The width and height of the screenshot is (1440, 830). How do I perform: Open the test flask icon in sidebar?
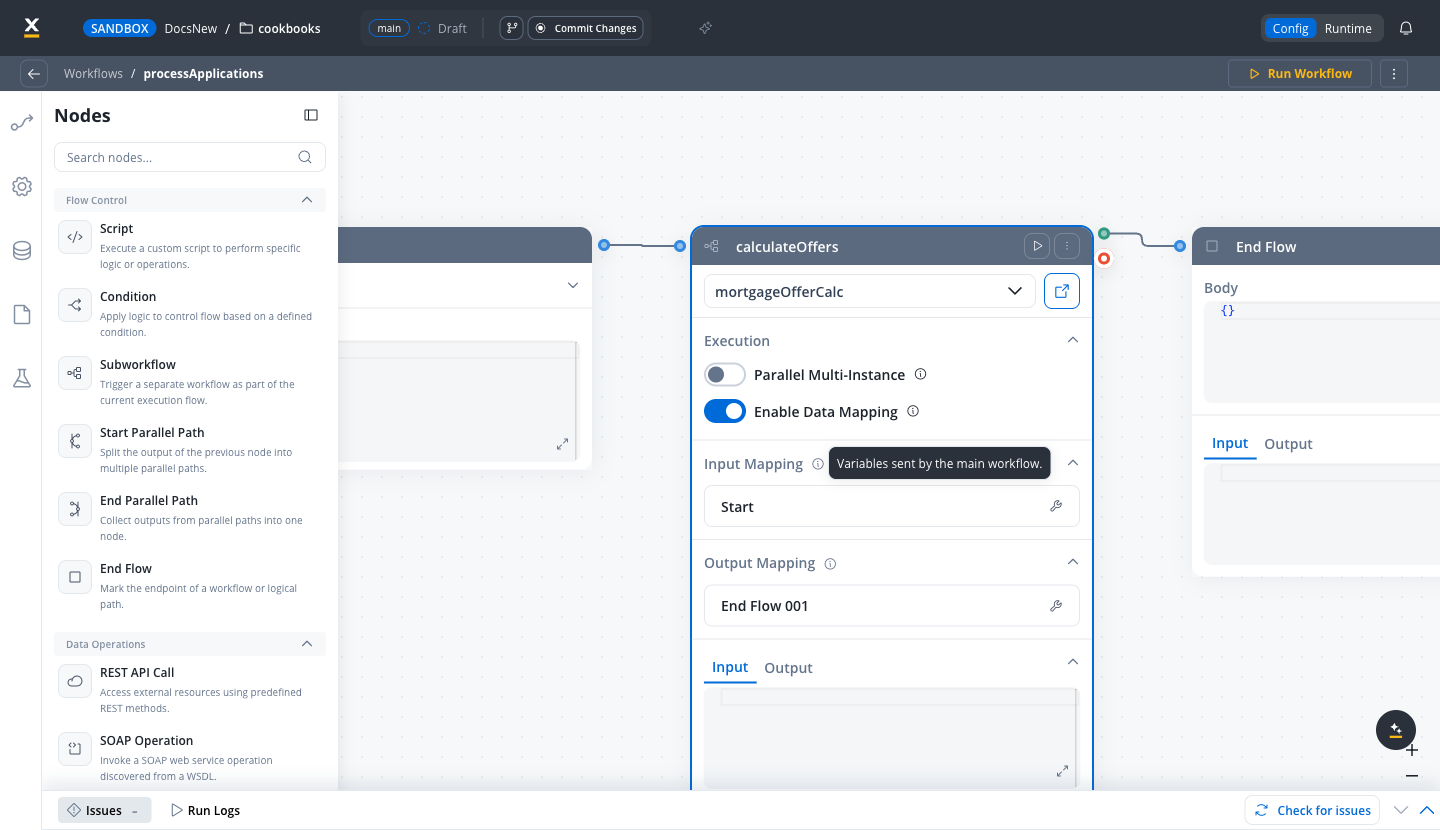pyautogui.click(x=21, y=378)
